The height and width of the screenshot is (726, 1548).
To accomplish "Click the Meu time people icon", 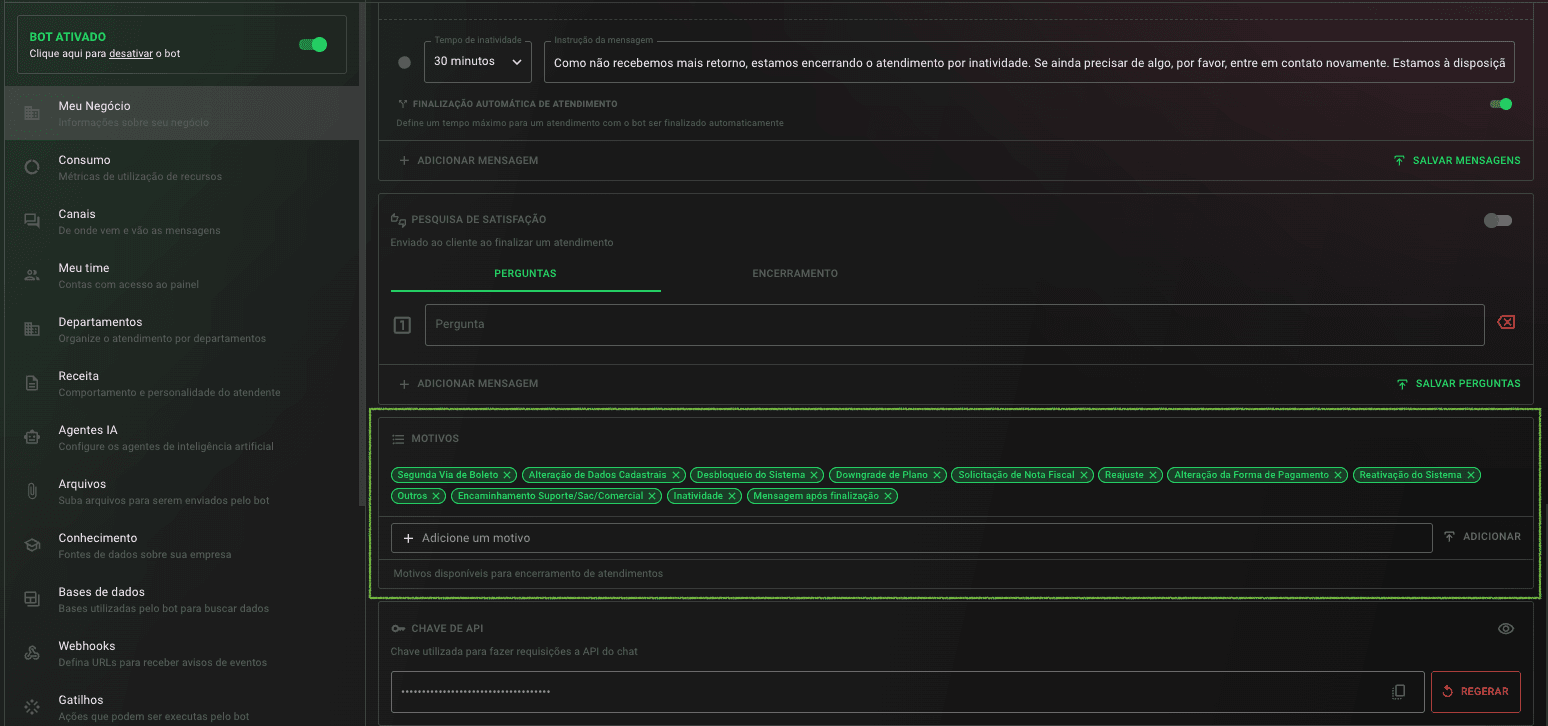I will point(32,275).
